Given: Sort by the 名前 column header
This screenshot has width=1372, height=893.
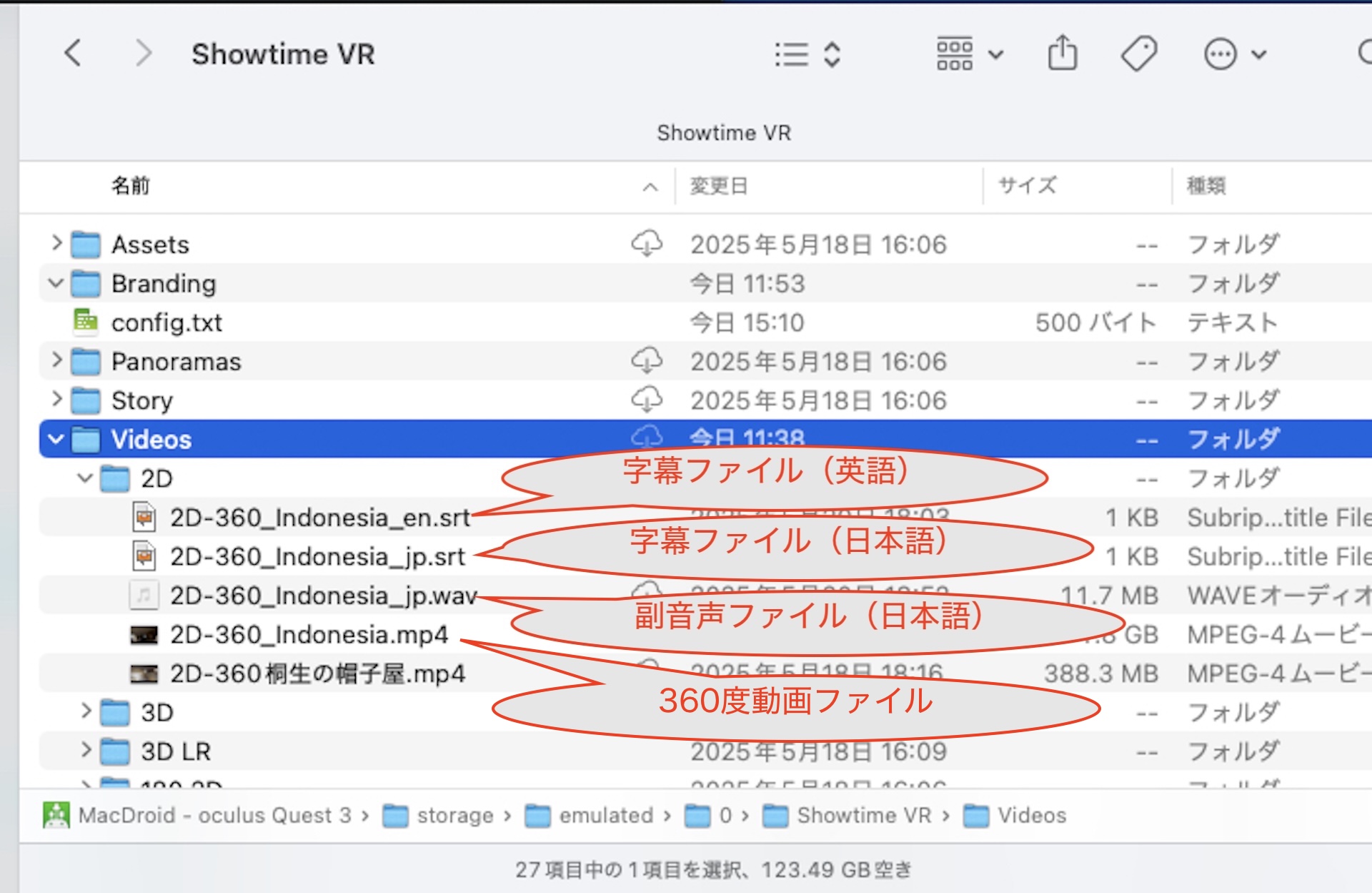Looking at the screenshot, I should pyautogui.click(x=131, y=186).
